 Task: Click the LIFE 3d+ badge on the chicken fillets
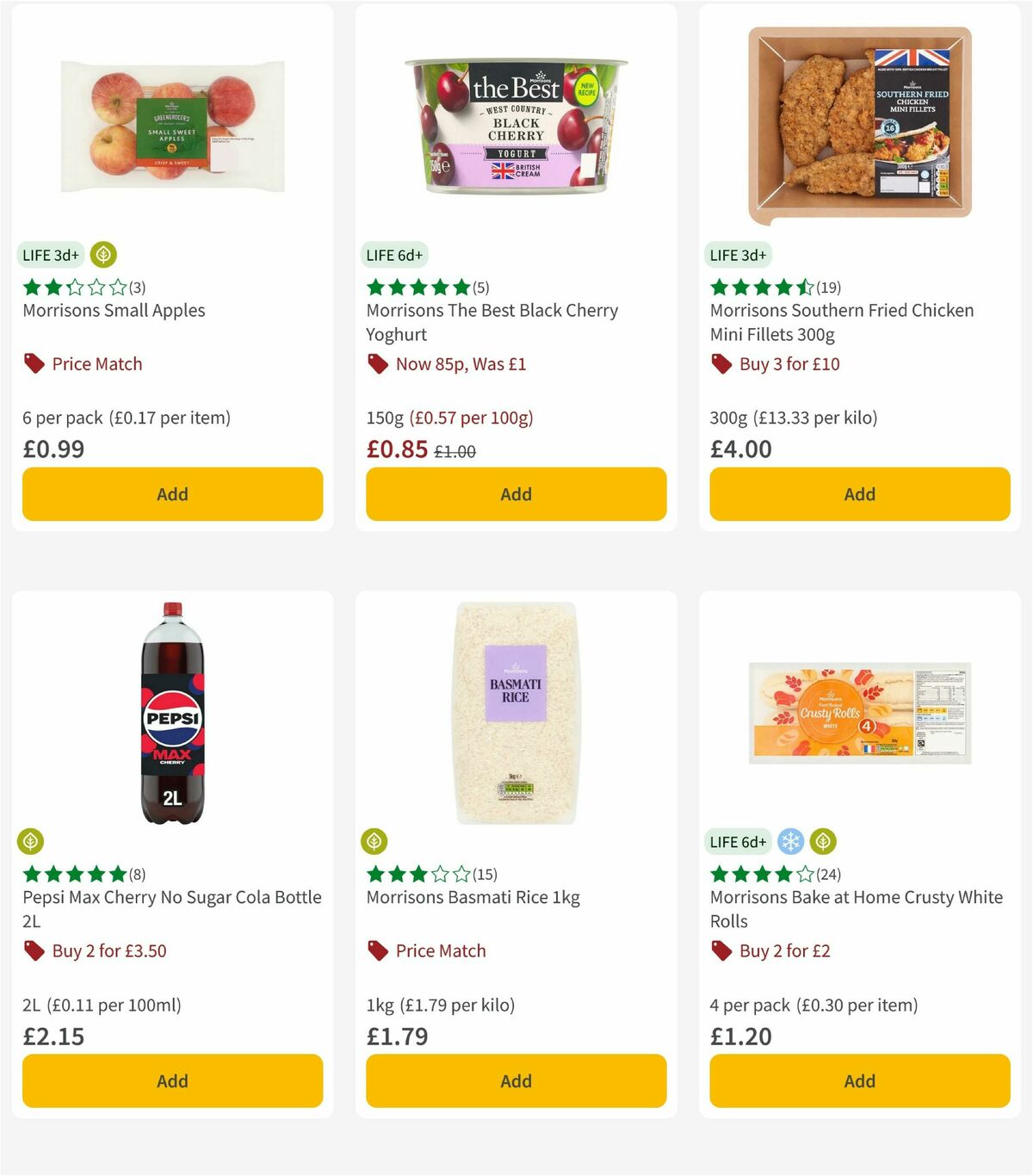click(739, 255)
